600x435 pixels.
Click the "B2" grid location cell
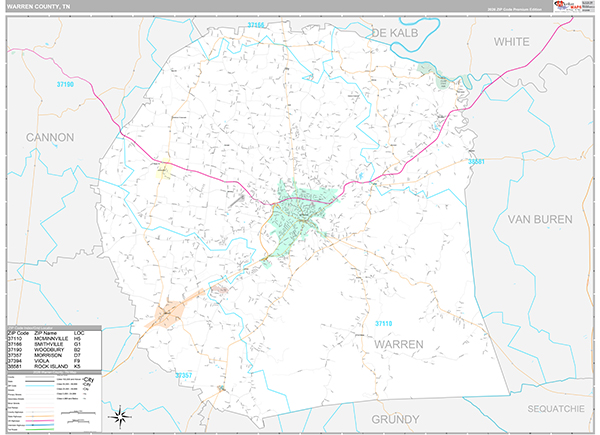[x=77, y=350]
